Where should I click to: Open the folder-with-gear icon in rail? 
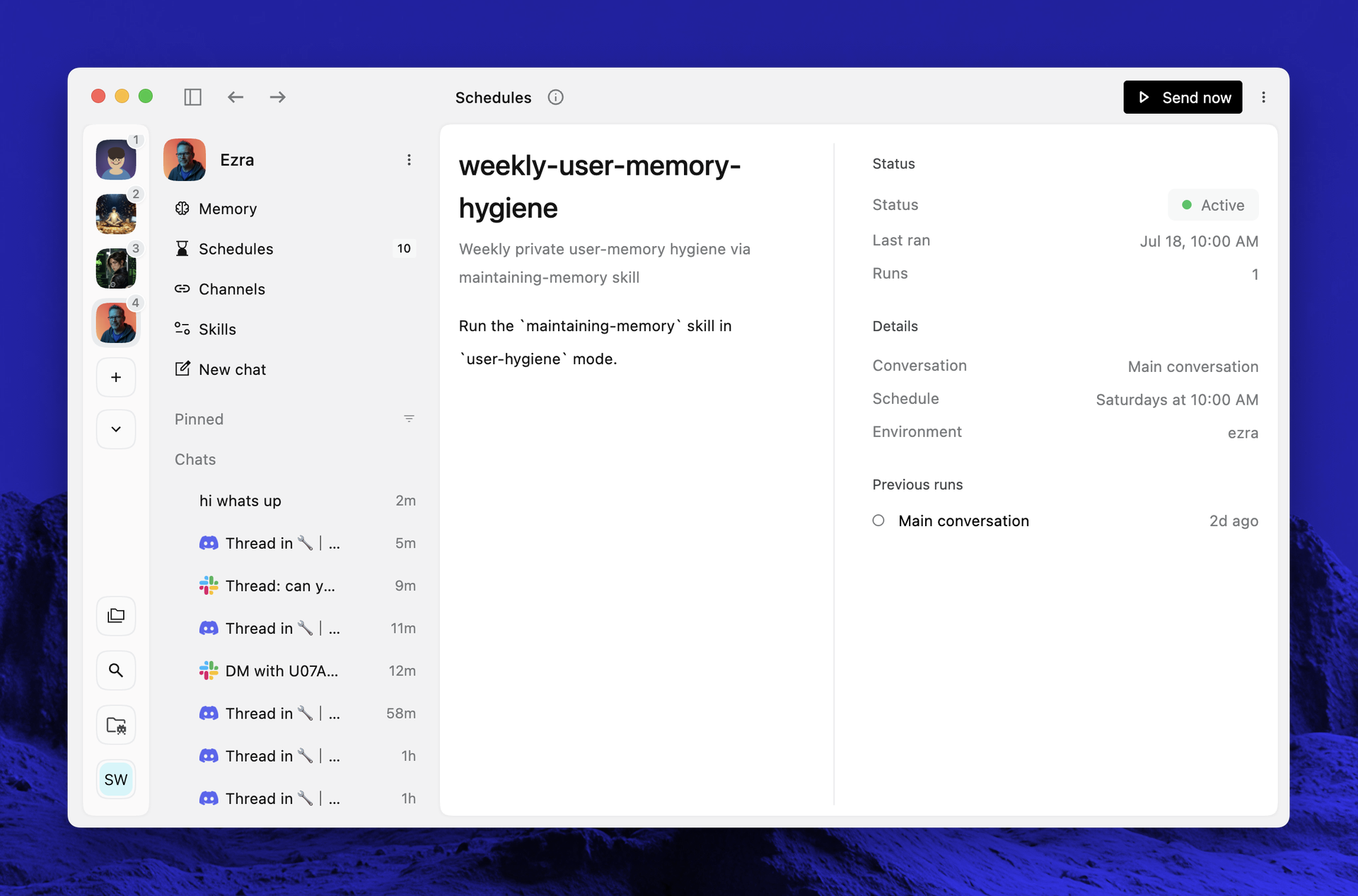pos(116,725)
